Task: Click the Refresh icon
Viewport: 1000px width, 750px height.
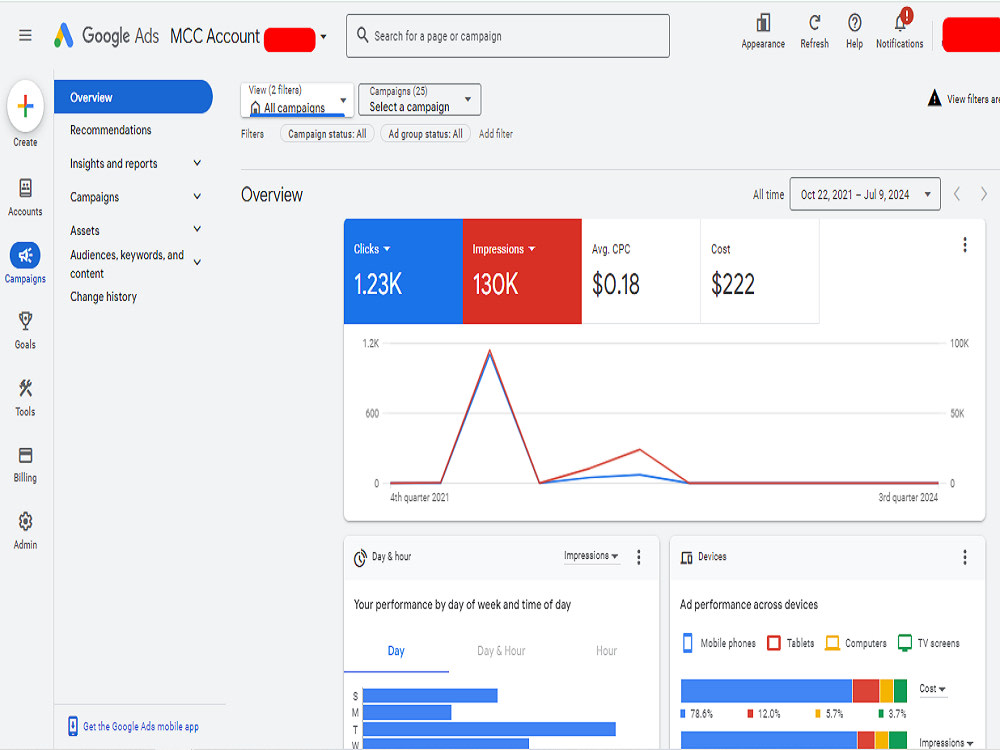Action: (x=814, y=24)
